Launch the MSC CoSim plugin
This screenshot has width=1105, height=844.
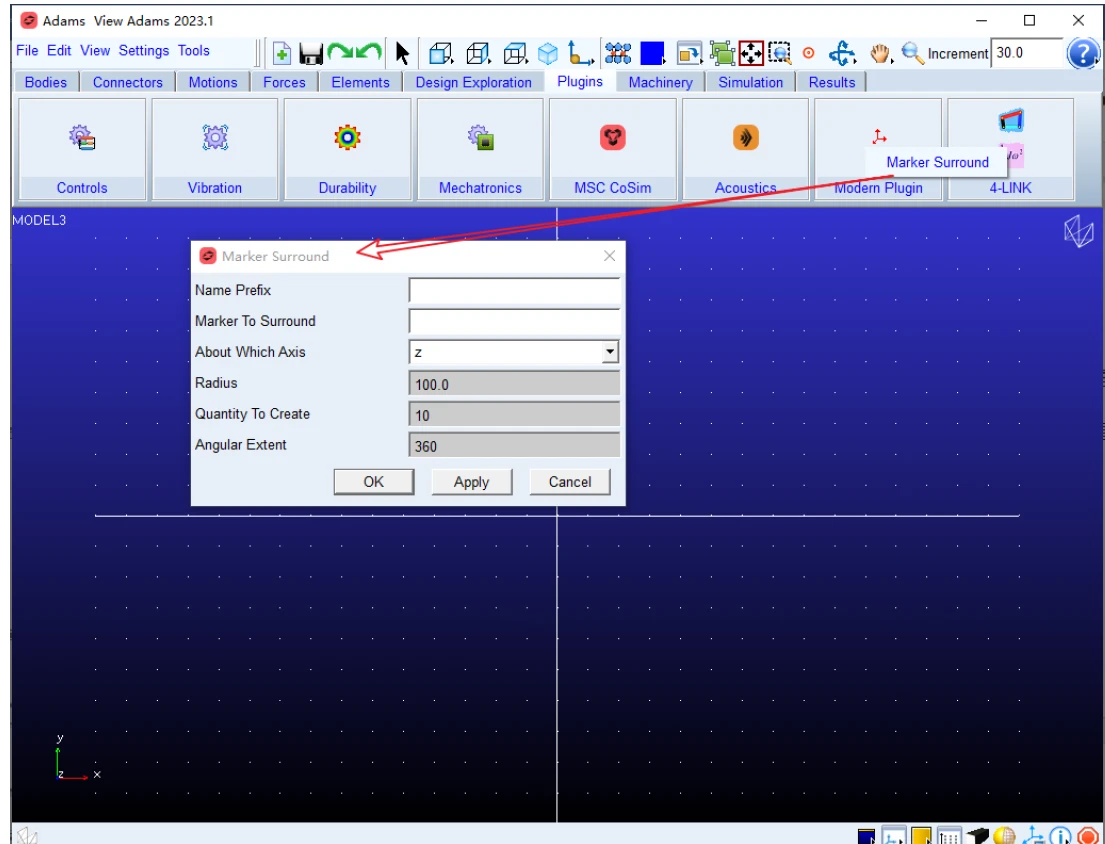612,149
